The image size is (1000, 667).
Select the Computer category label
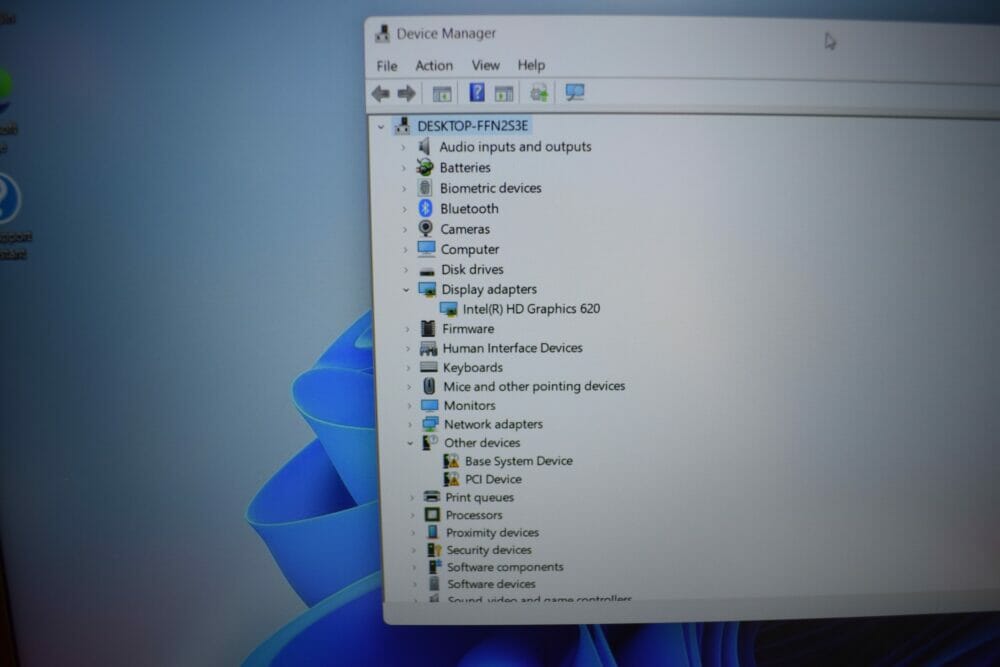[470, 249]
